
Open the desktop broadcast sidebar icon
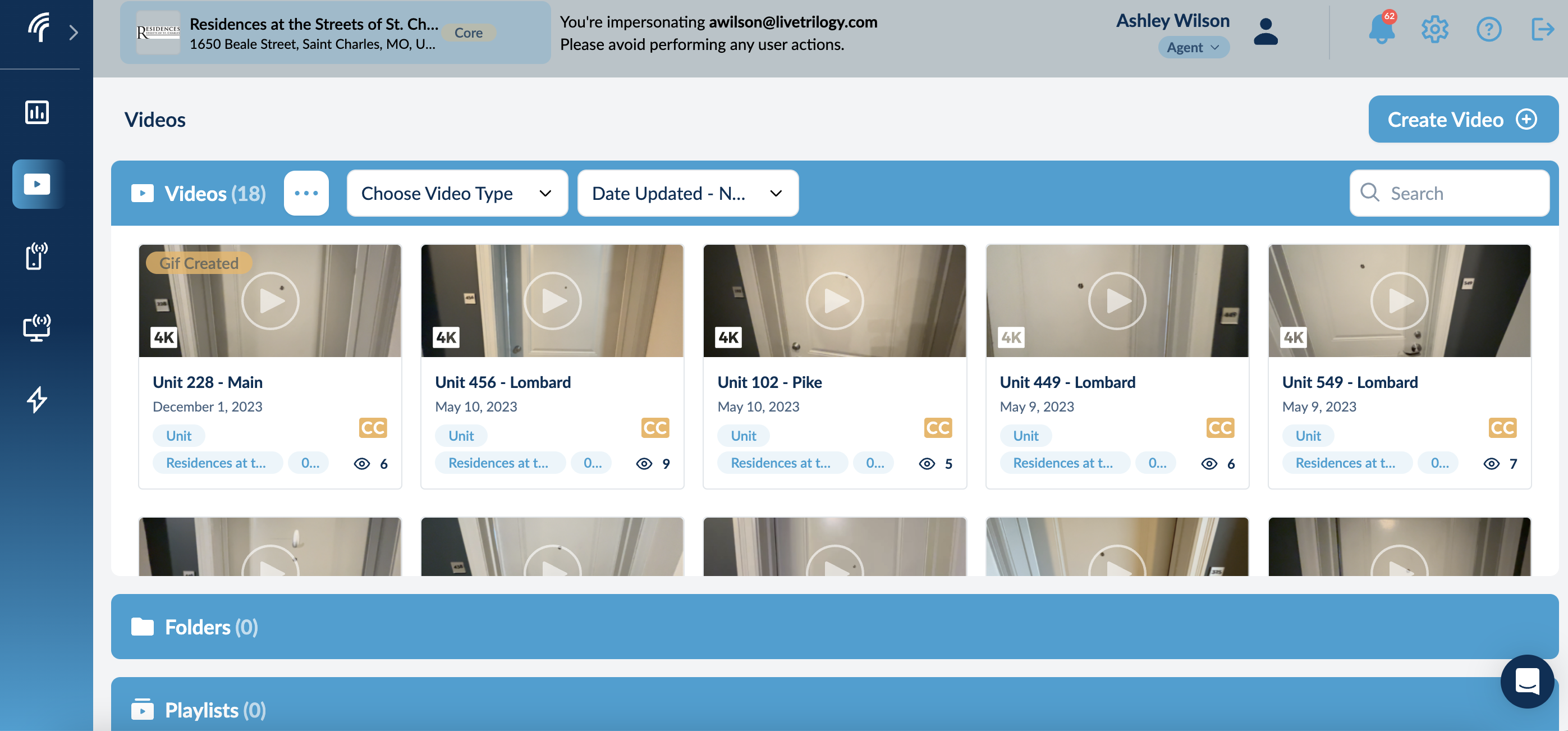pyautogui.click(x=36, y=328)
